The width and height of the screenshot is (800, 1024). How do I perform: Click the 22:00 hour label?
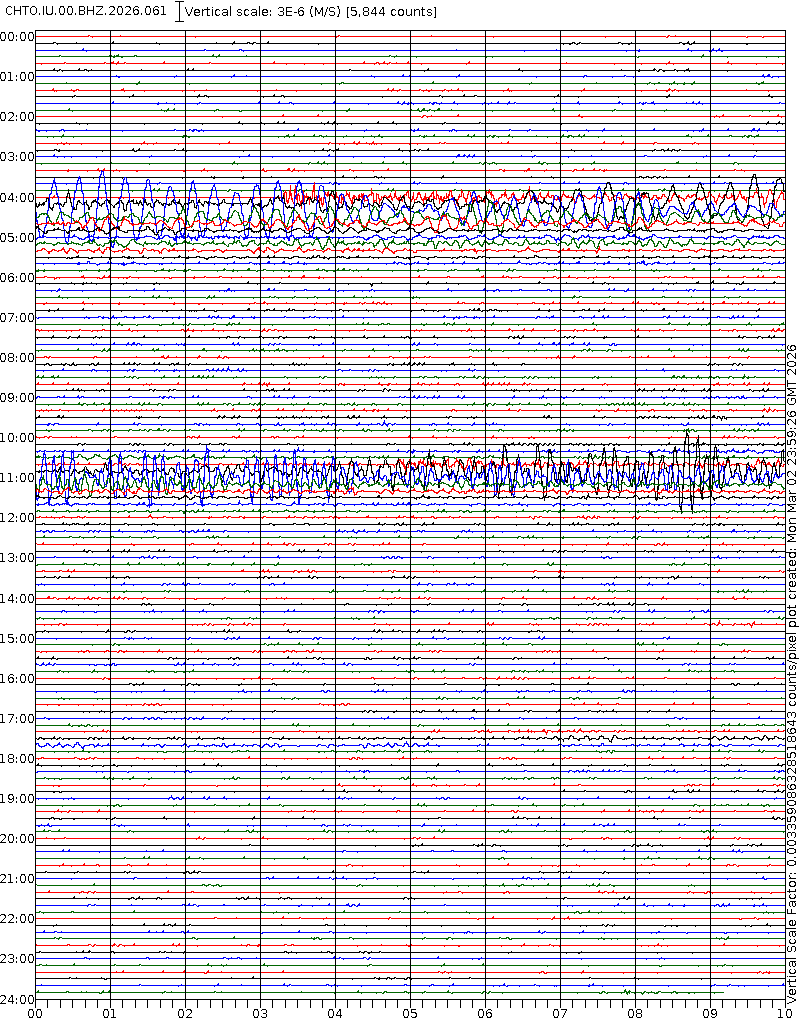pos(17,919)
